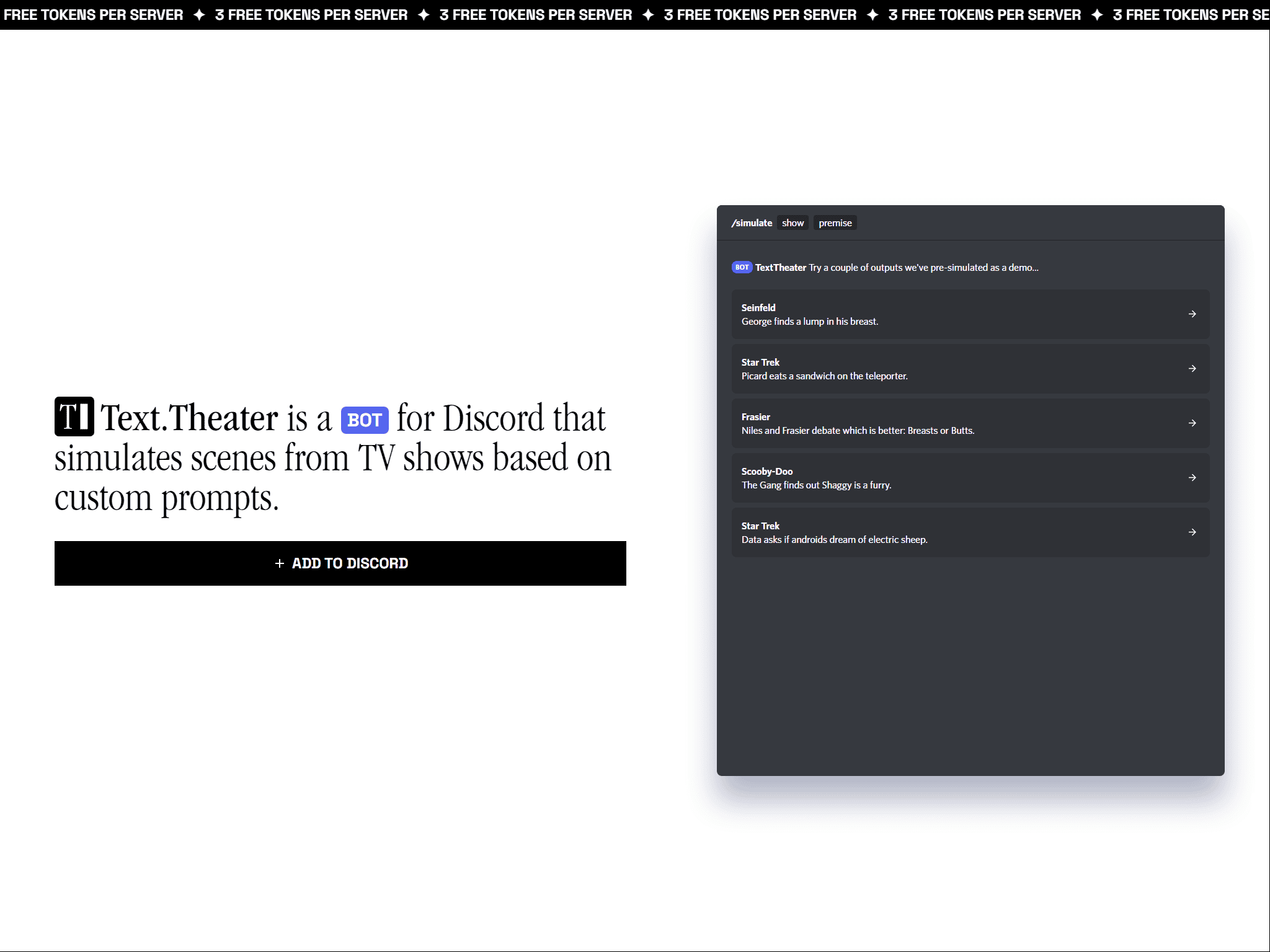Open the Seinfeld demo row arrow
1270x952 pixels.
pos(1192,314)
